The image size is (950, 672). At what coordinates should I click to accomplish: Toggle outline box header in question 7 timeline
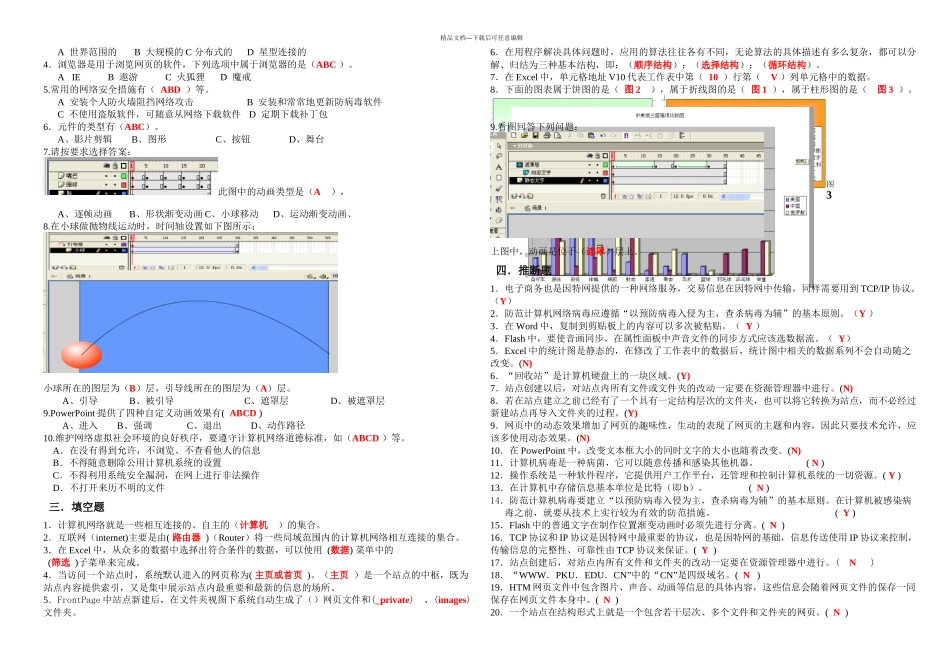point(124,166)
